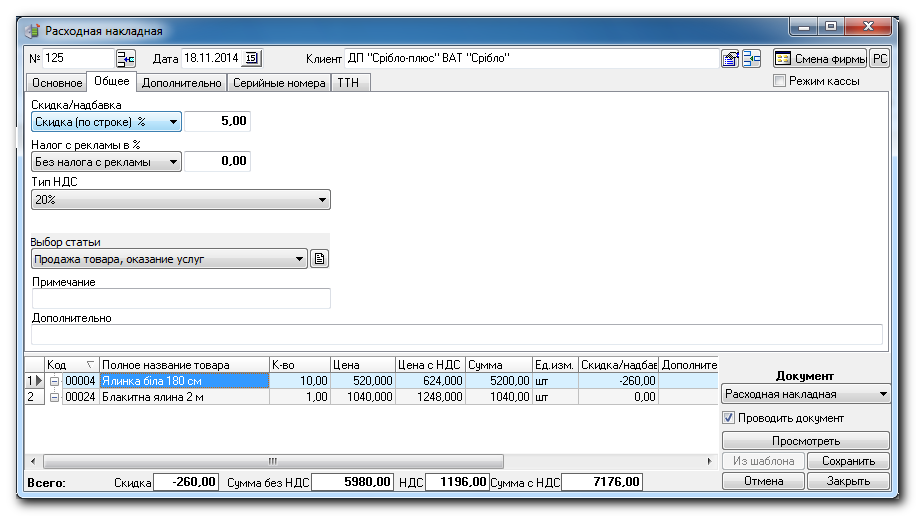Open the calendar date picker icon
Viewport: 916px width, 516px height.
point(252,58)
